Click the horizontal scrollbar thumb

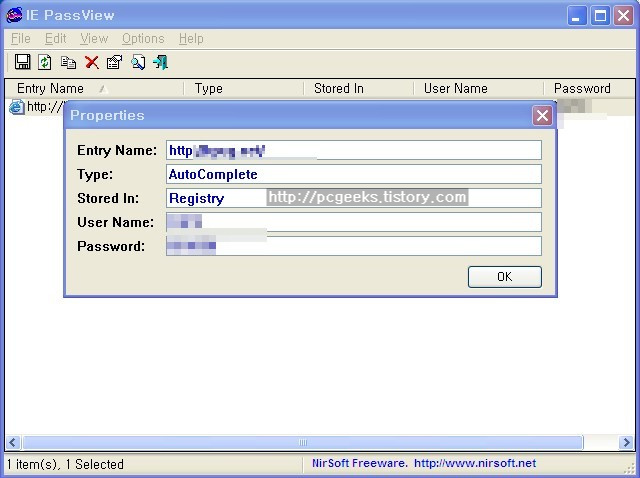click(303, 442)
